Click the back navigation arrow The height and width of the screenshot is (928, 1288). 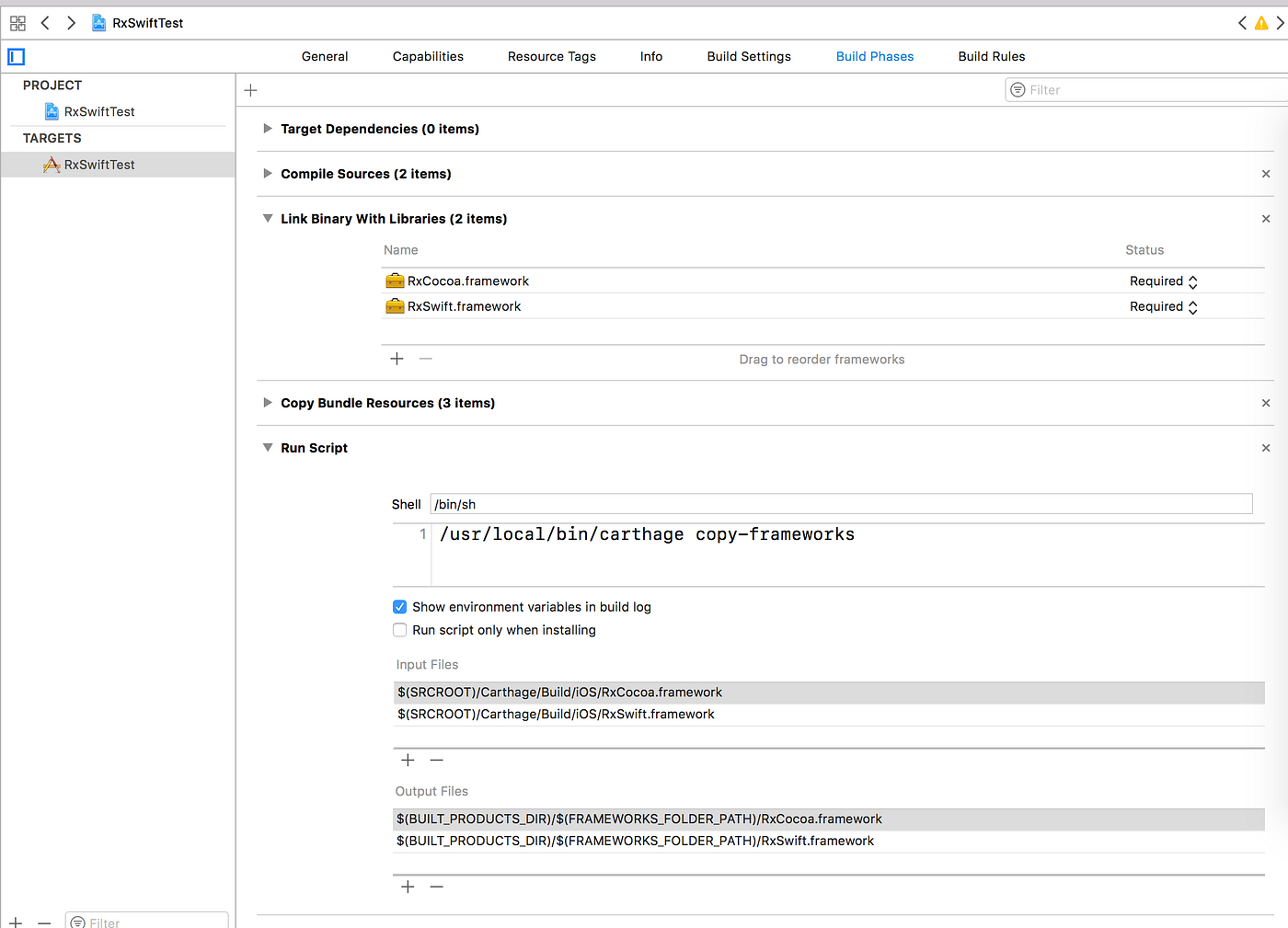(44, 22)
